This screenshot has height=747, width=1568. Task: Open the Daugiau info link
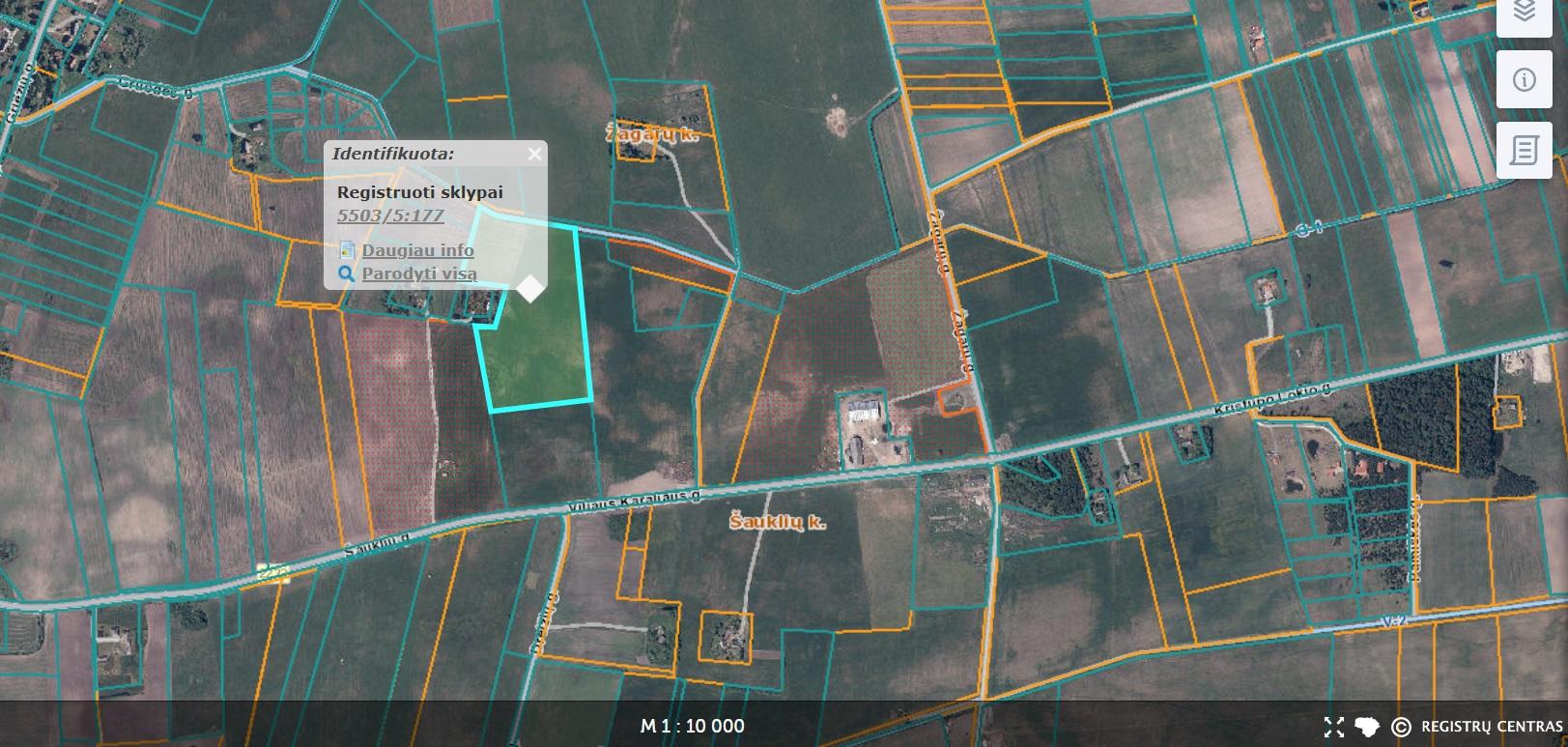(x=417, y=250)
